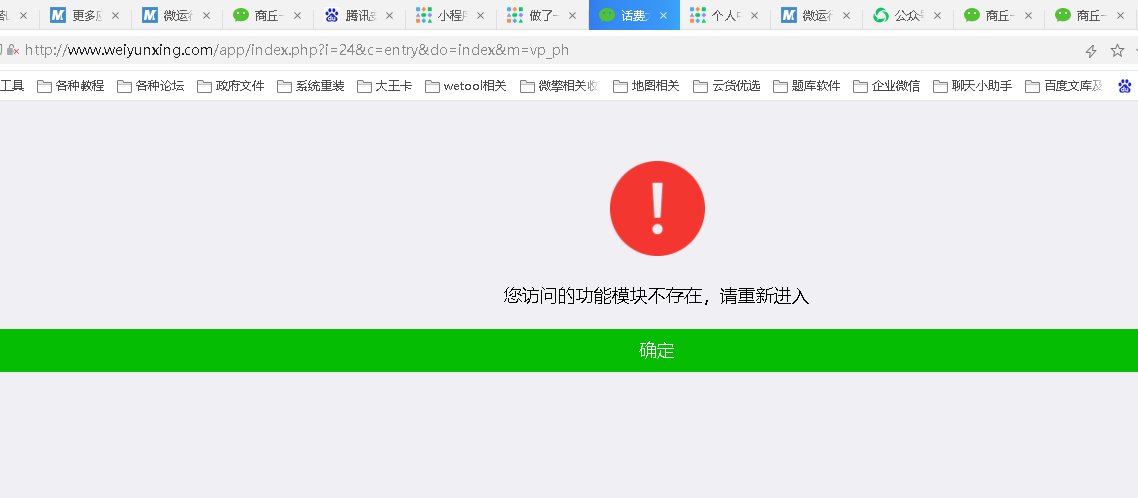Close the 公众 tab

pyautogui.click(x=937, y=15)
